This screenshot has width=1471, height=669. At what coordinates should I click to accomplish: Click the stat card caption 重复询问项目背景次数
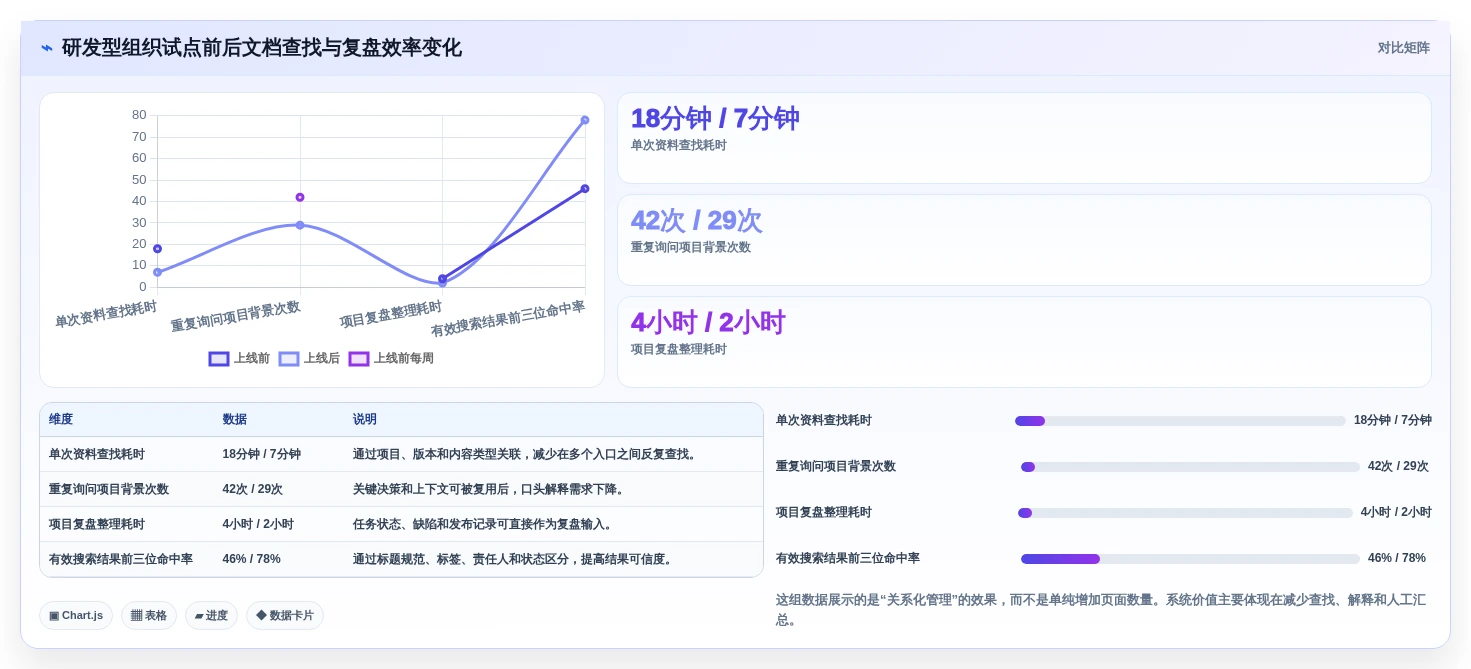[x=691, y=247]
